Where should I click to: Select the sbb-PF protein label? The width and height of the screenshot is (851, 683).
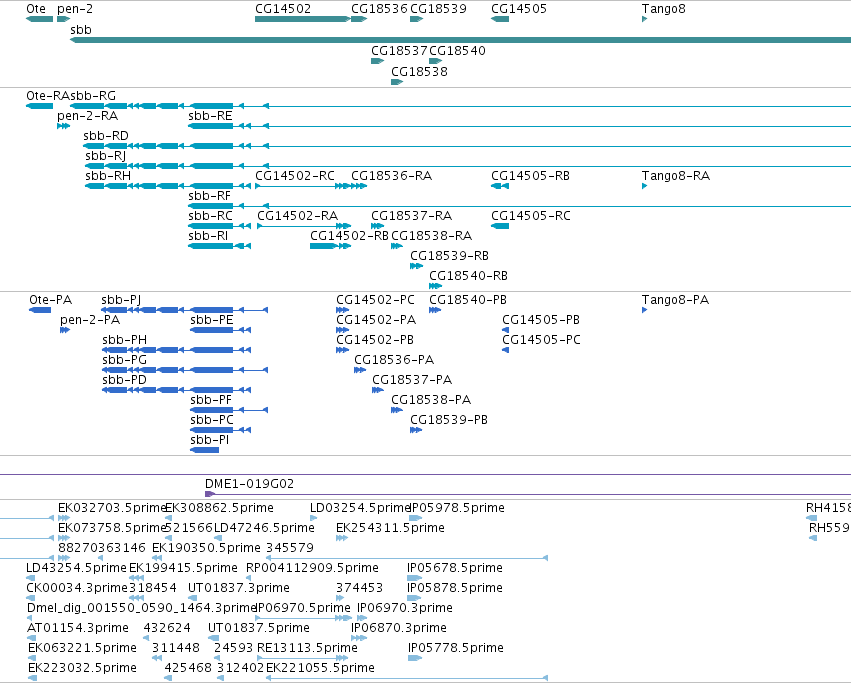click(x=211, y=400)
